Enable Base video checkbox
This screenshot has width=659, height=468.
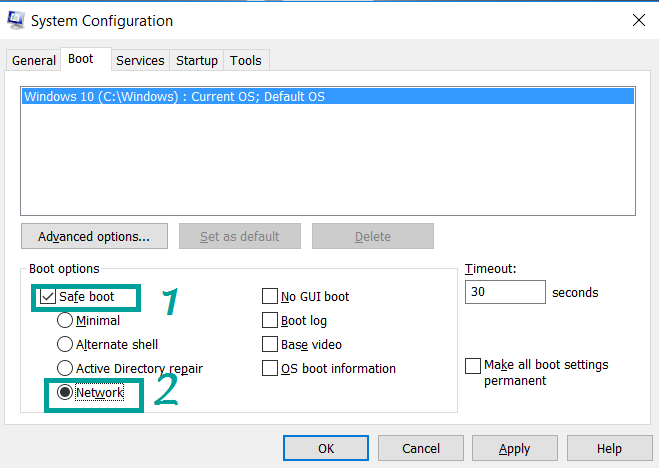click(x=270, y=345)
